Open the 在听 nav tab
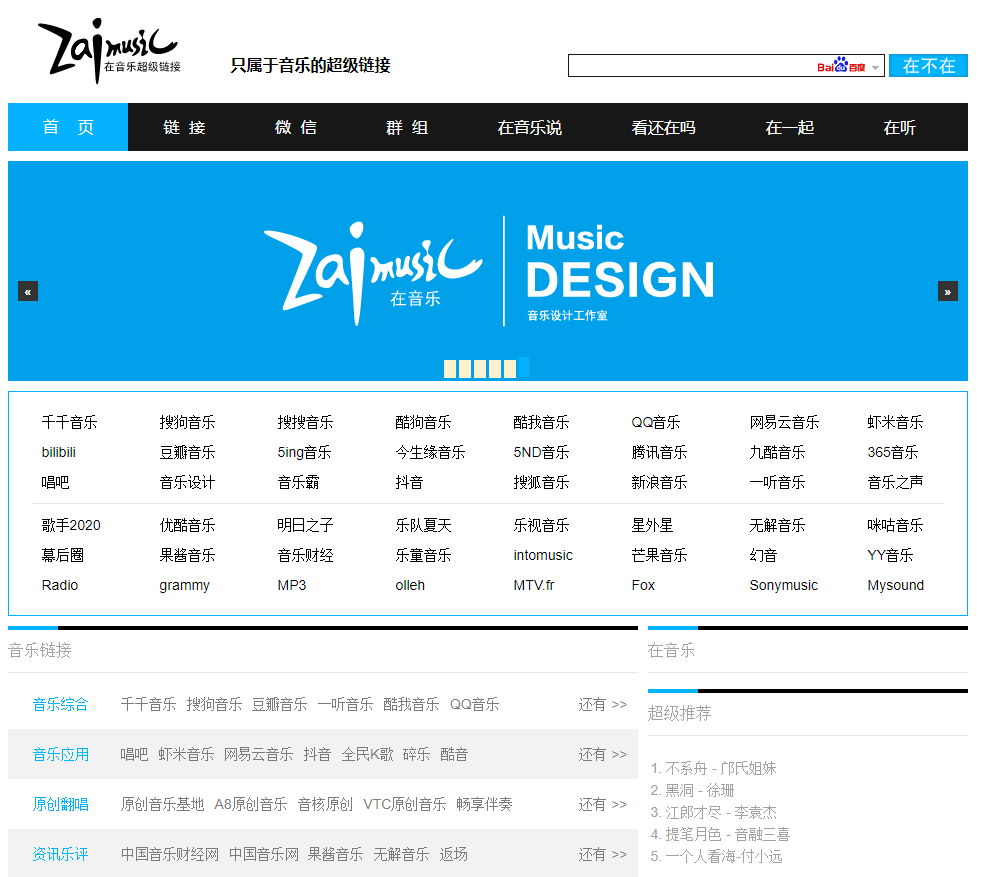This screenshot has width=986, height=877. pyautogui.click(x=899, y=127)
